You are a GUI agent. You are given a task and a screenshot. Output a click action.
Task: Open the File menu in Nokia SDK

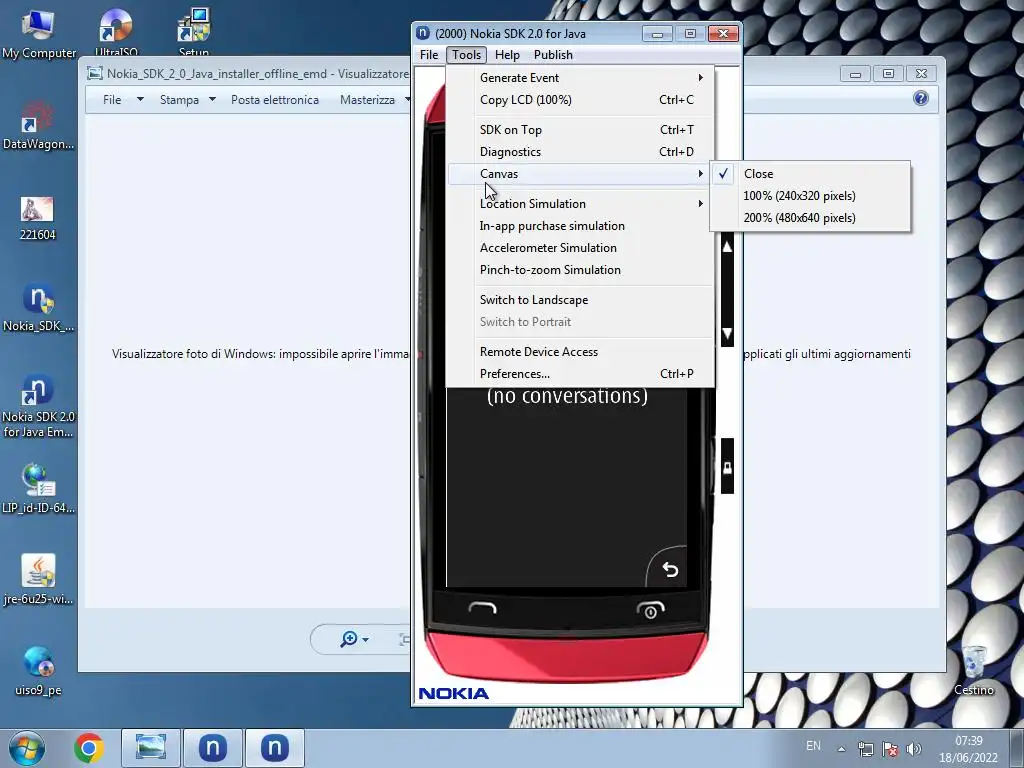click(x=429, y=55)
